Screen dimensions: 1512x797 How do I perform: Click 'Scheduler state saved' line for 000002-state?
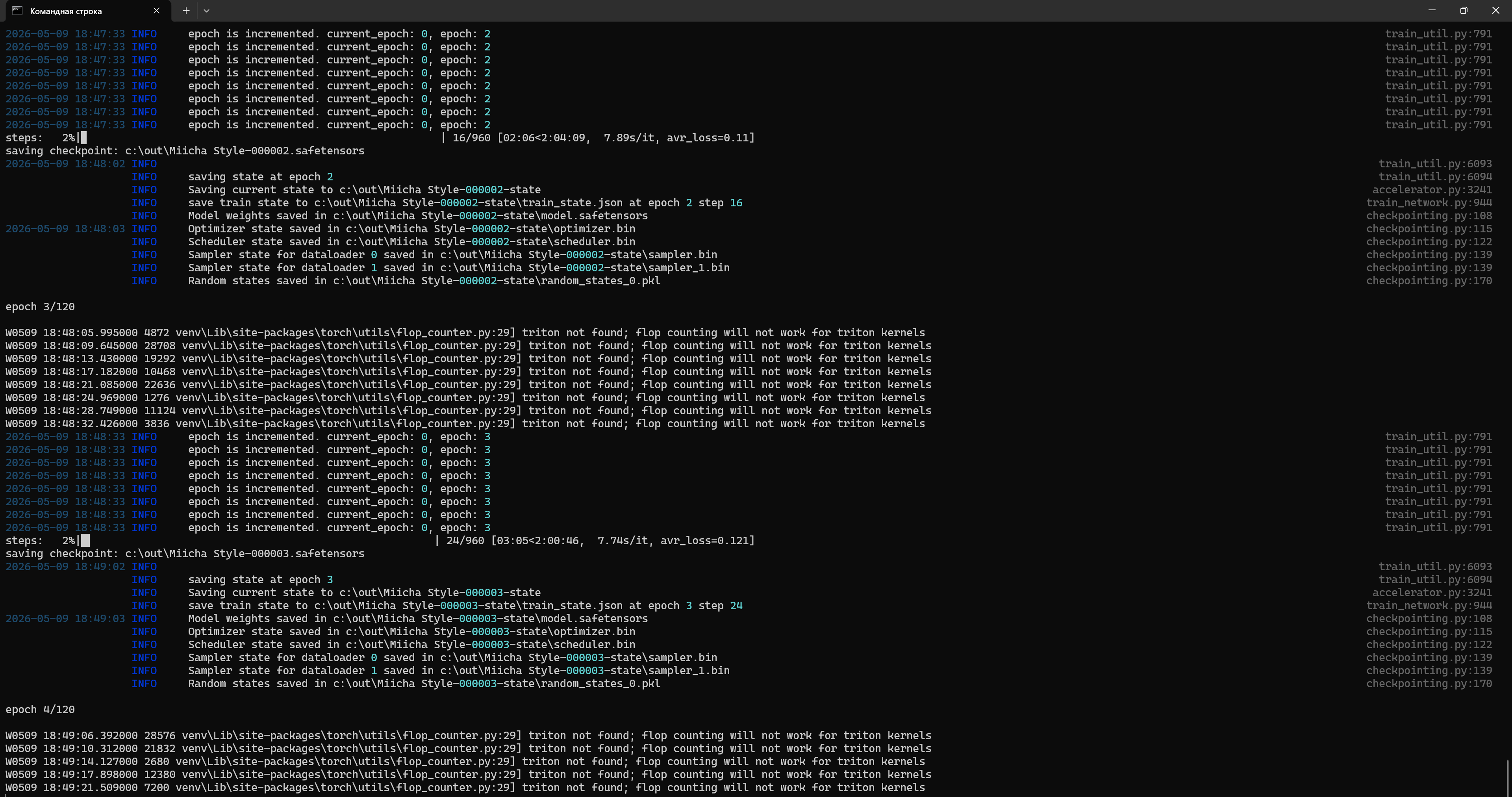pos(411,241)
